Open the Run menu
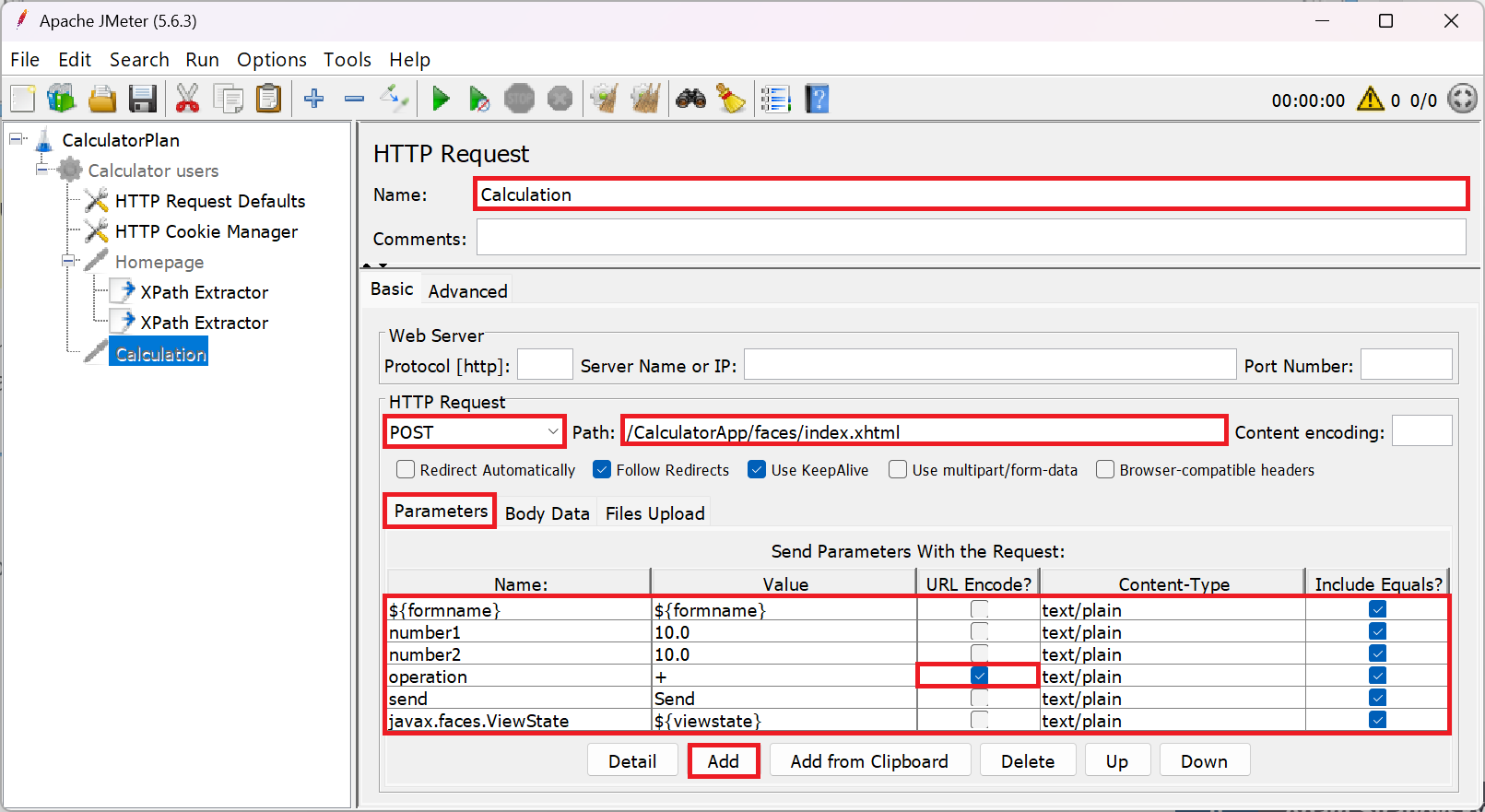This screenshot has width=1485, height=812. pos(202,60)
